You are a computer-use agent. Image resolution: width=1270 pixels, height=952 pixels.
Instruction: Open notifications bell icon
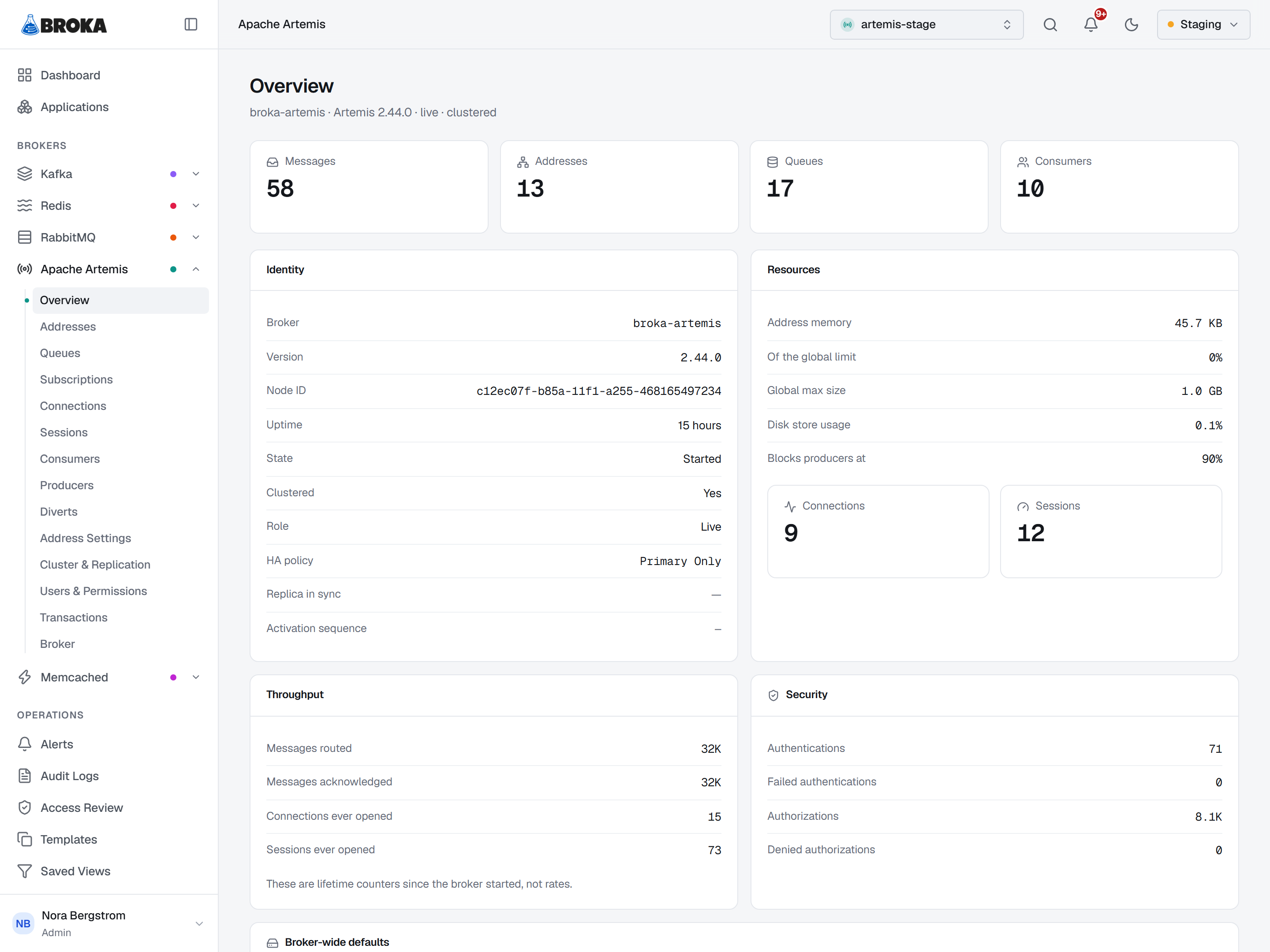[x=1091, y=24]
